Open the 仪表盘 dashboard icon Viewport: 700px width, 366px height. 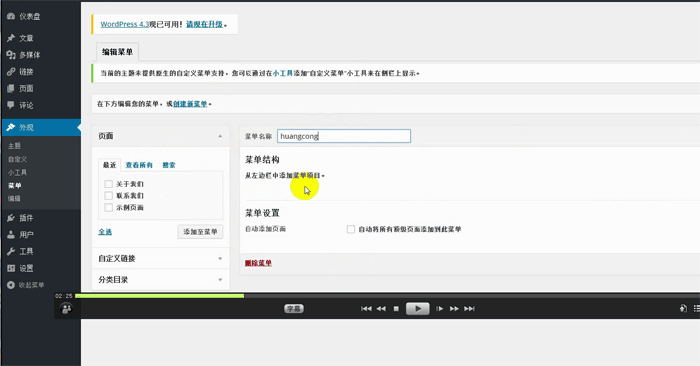click(x=11, y=17)
